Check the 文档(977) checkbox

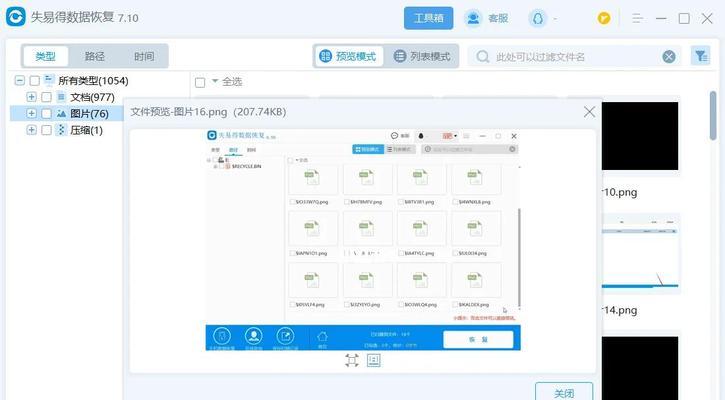[x=46, y=97]
